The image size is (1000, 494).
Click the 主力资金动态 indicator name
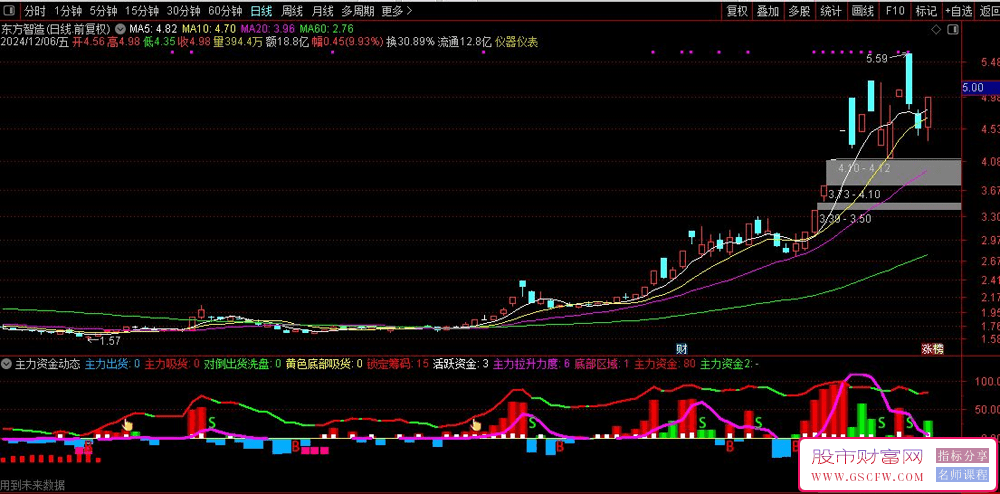[47, 364]
